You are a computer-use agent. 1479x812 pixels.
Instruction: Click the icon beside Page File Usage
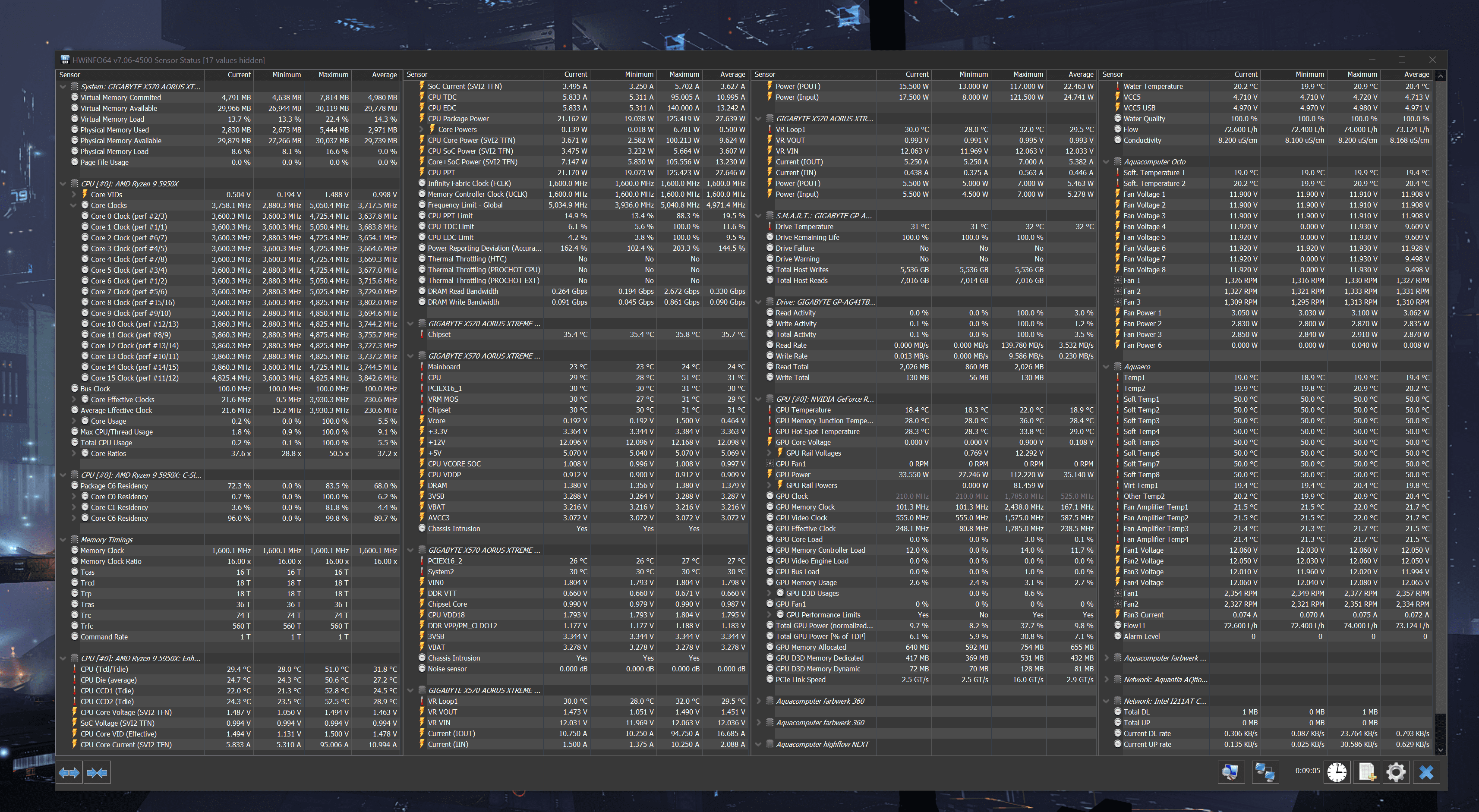click(75, 162)
